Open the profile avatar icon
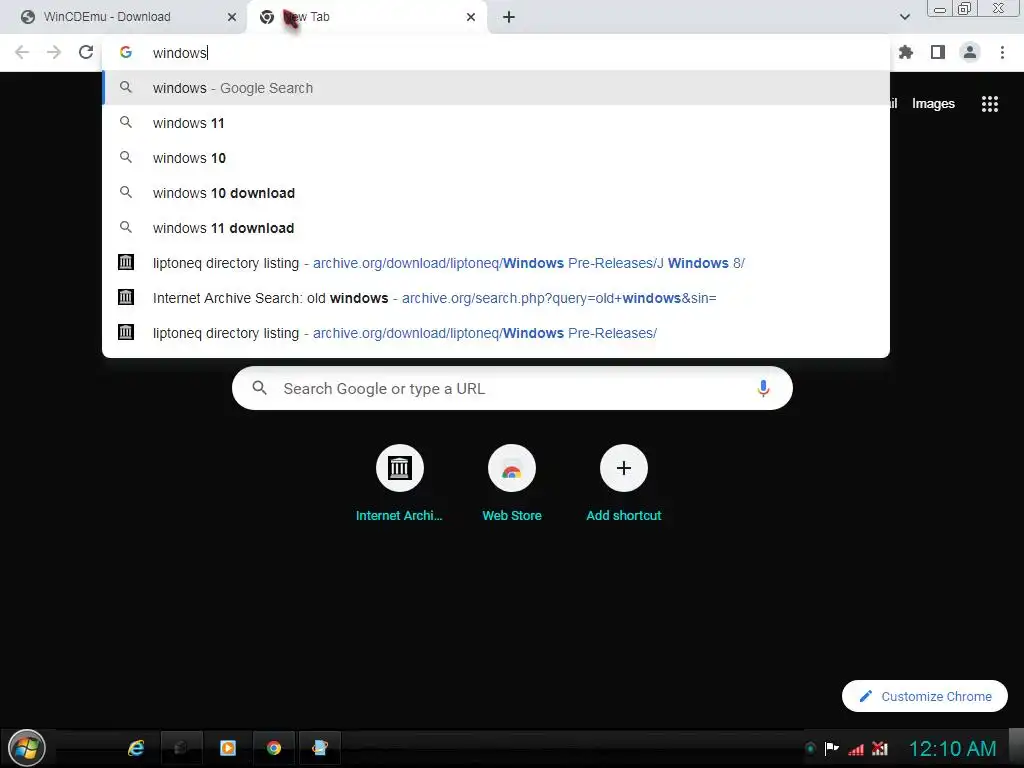 coord(970,52)
